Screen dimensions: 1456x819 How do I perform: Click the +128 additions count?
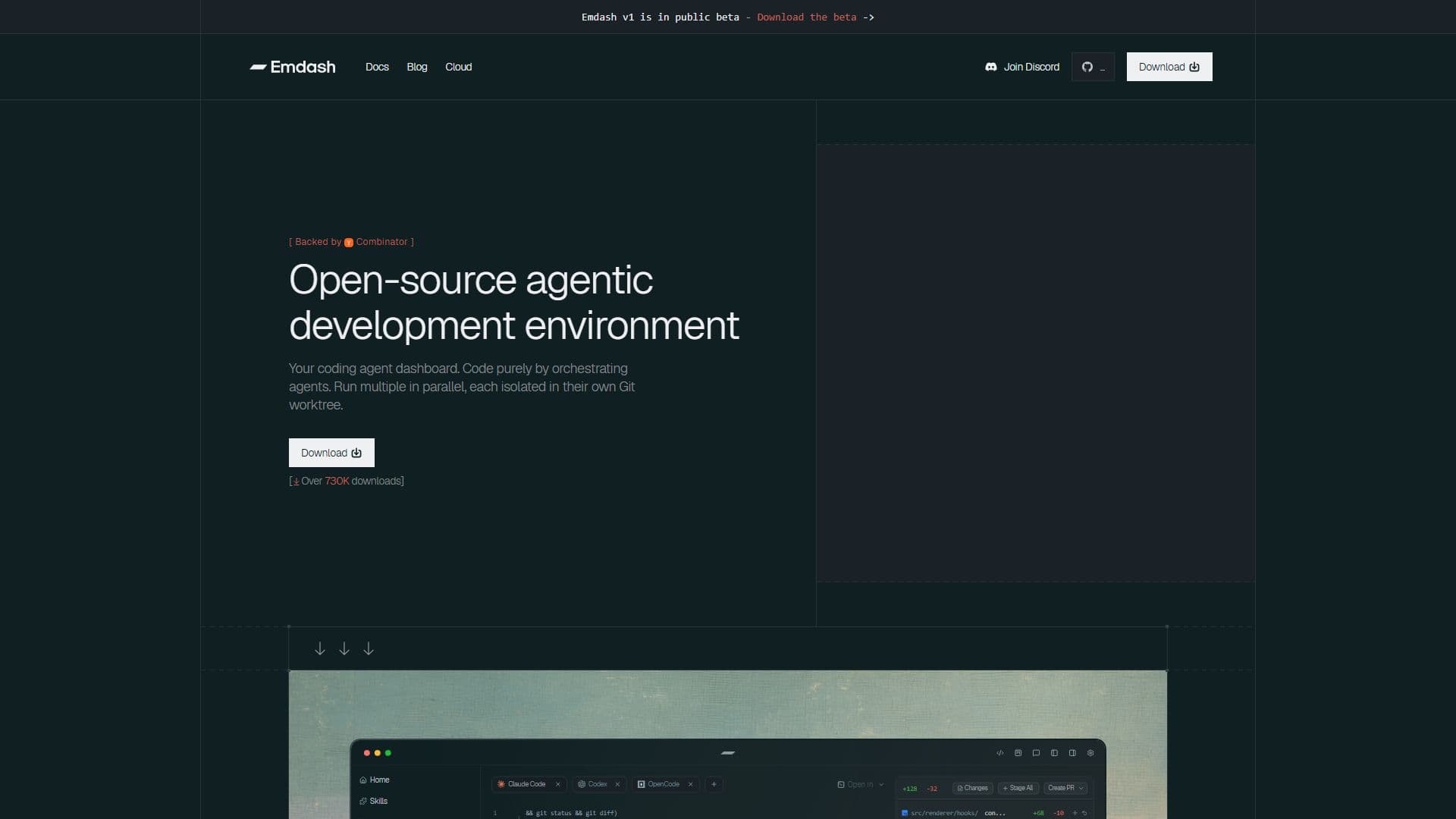(x=909, y=789)
